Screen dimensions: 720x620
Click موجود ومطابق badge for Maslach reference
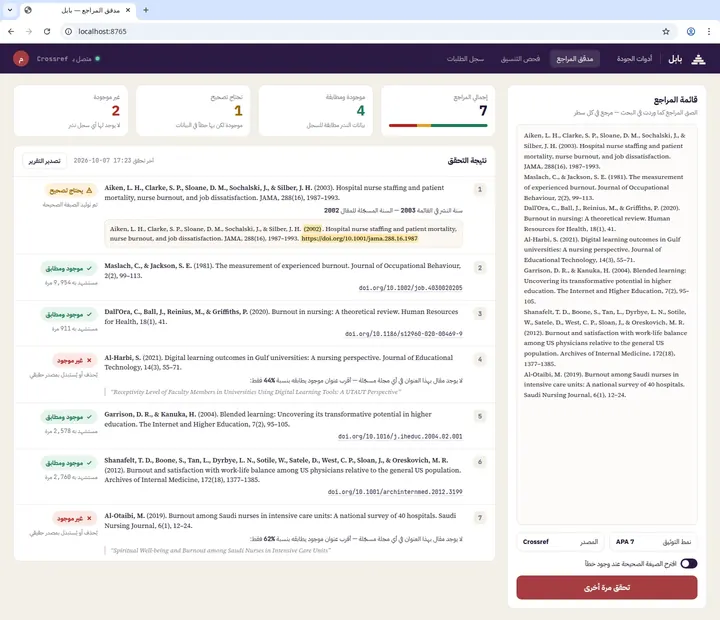pos(69,268)
